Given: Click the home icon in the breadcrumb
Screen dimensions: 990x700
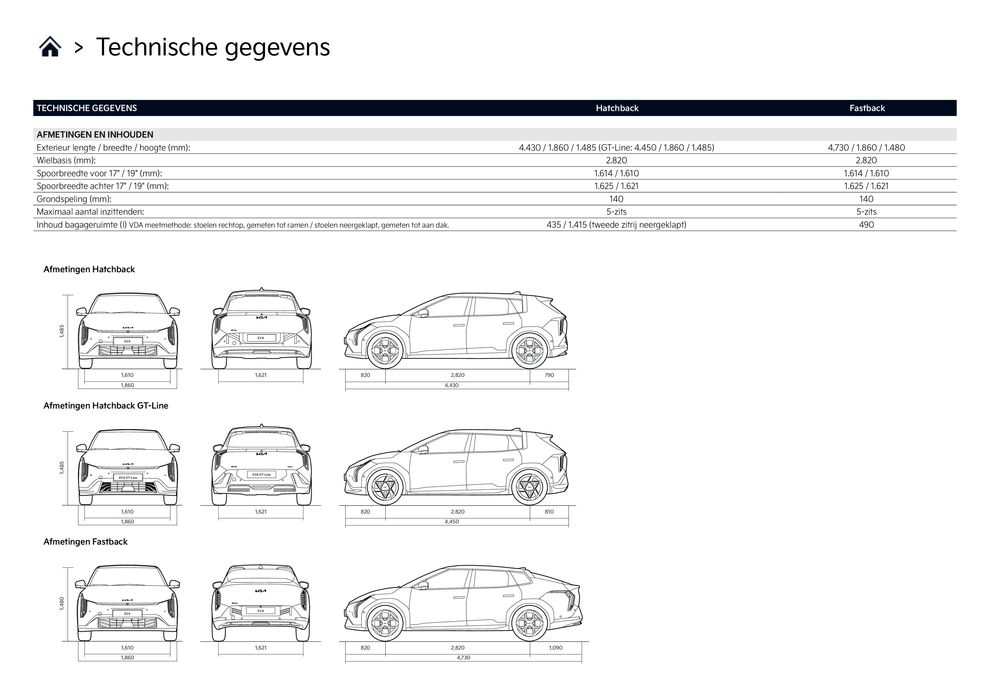Looking at the screenshot, I should point(49,47).
